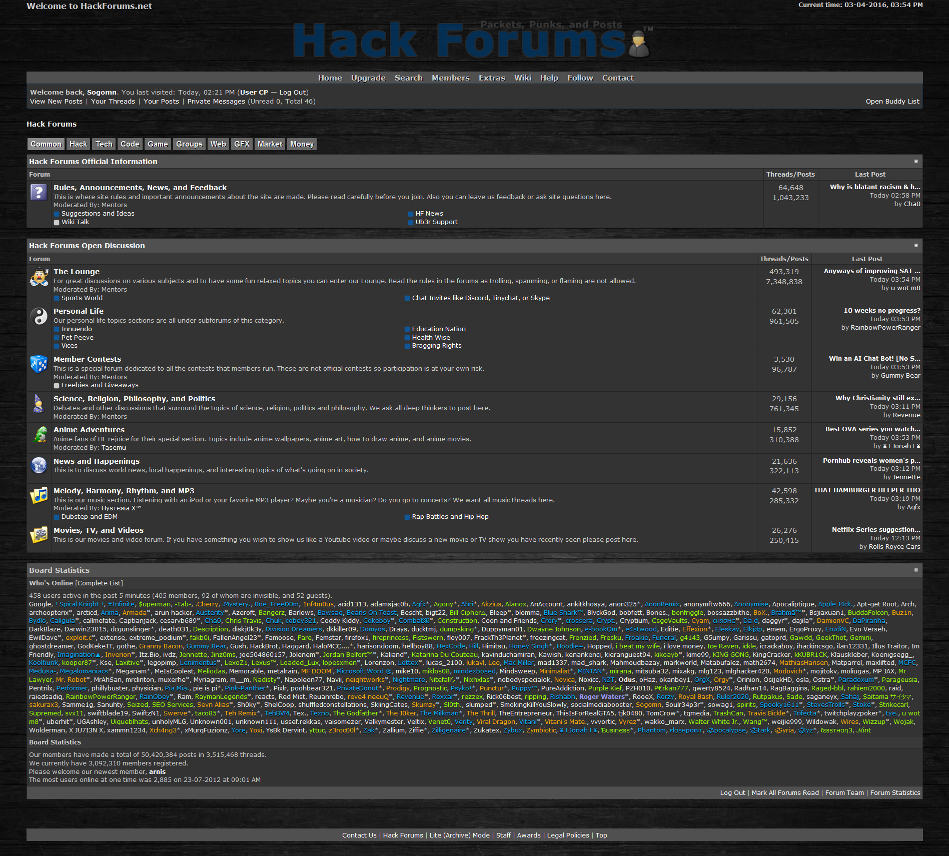Screen dimensions: 949x856
Task: Select the Game category tab
Action: click(157, 144)
